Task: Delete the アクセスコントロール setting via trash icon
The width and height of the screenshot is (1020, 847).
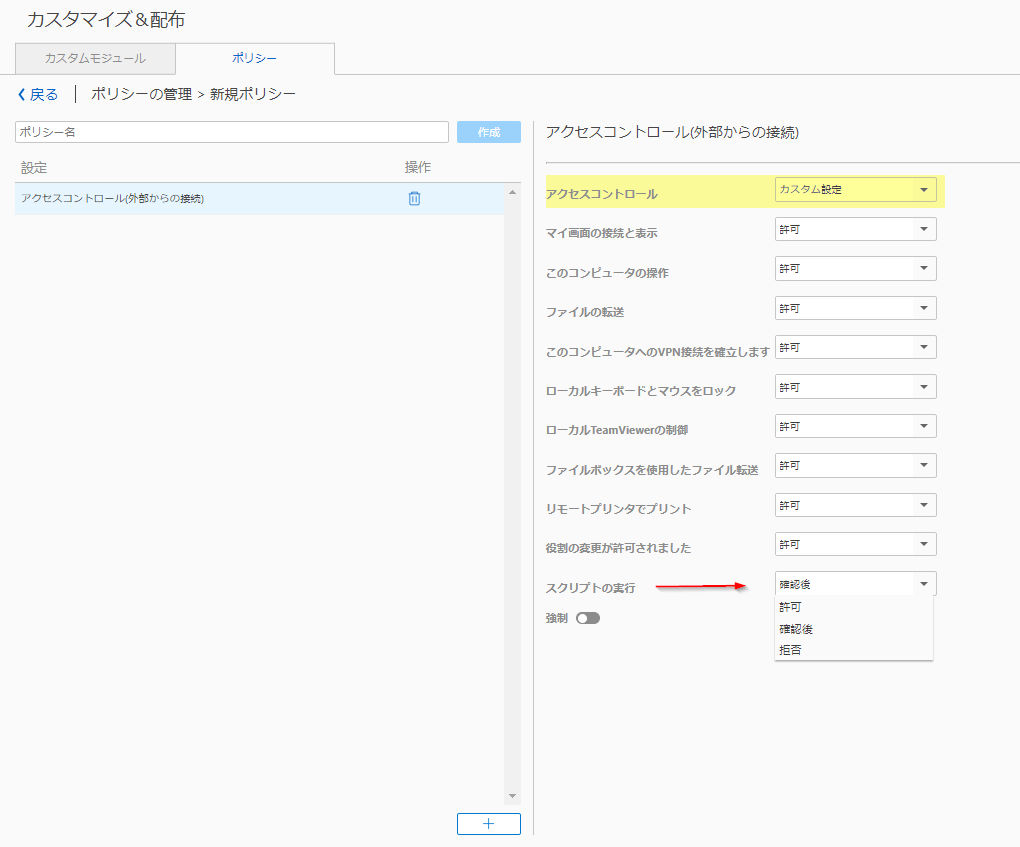Action: (414, 198)
